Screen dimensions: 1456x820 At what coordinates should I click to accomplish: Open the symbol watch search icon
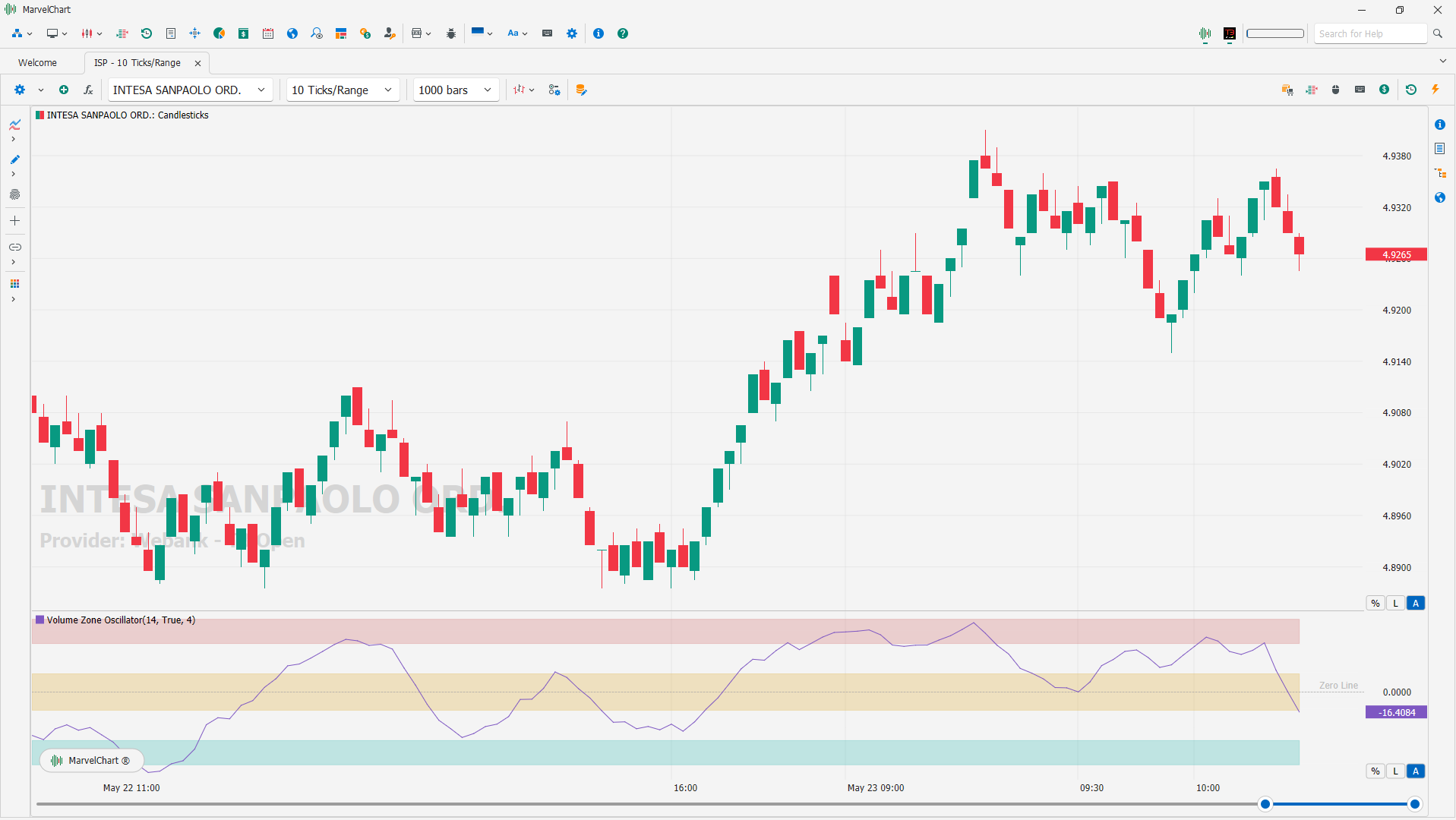pos(317,33)
